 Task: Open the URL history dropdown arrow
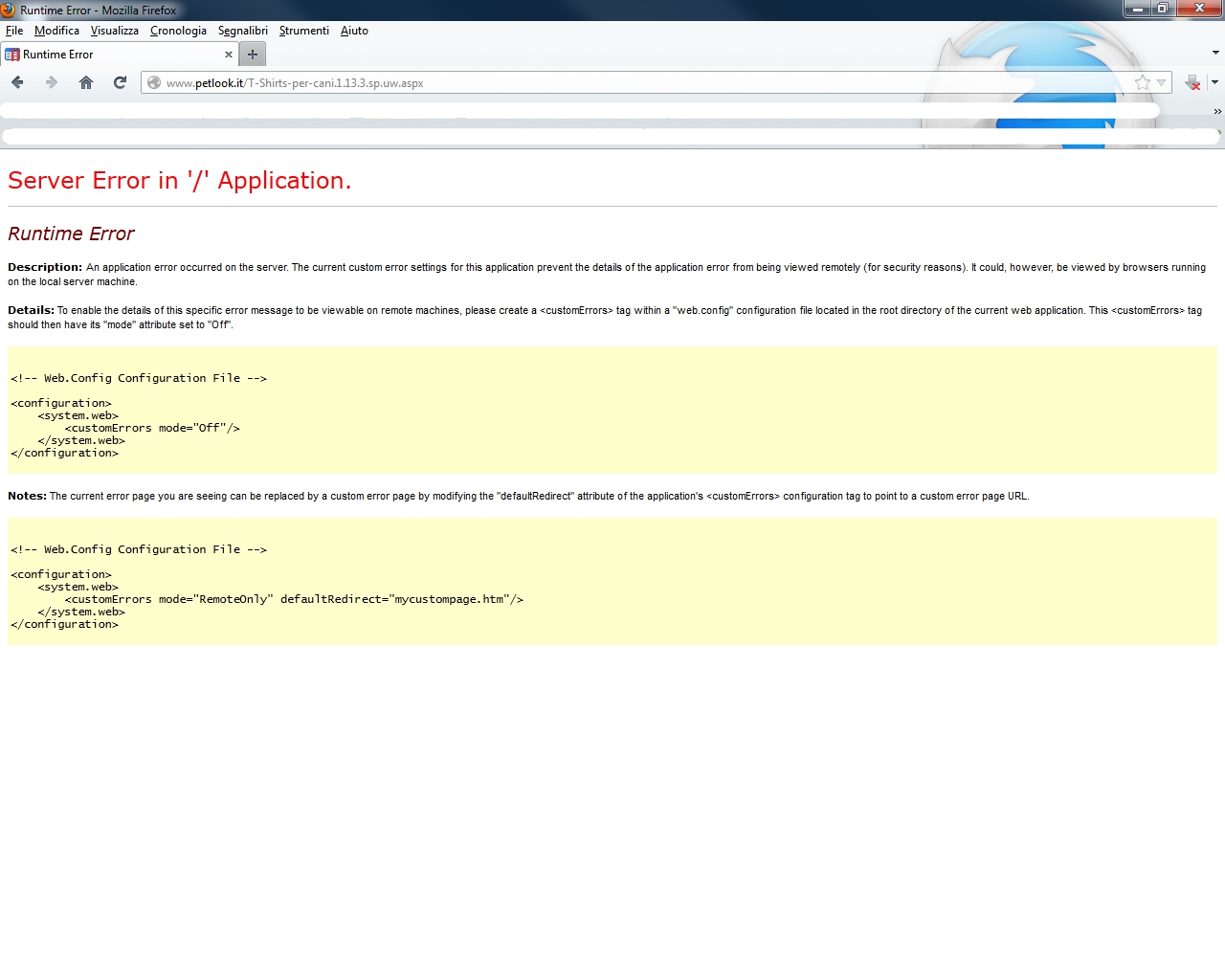click(1162, 82)
